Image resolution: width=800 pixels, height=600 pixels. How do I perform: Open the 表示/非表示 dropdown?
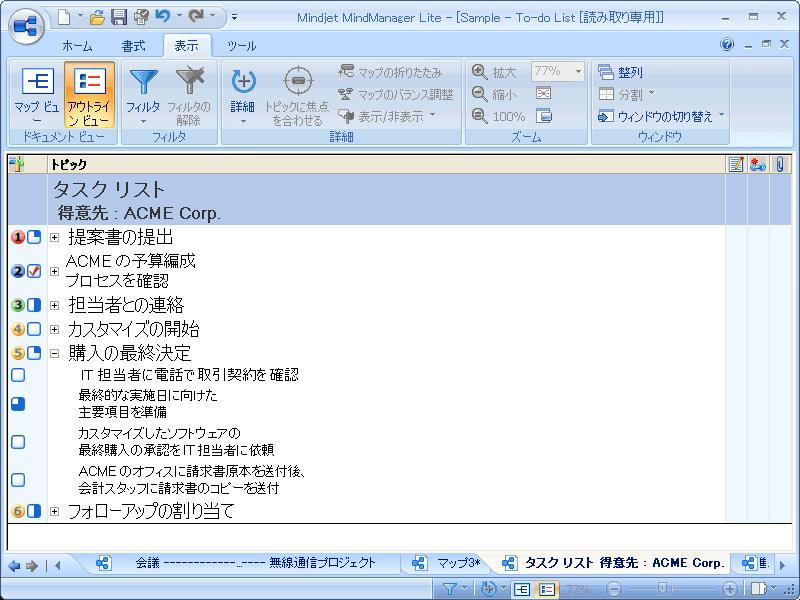coord(387,116)
